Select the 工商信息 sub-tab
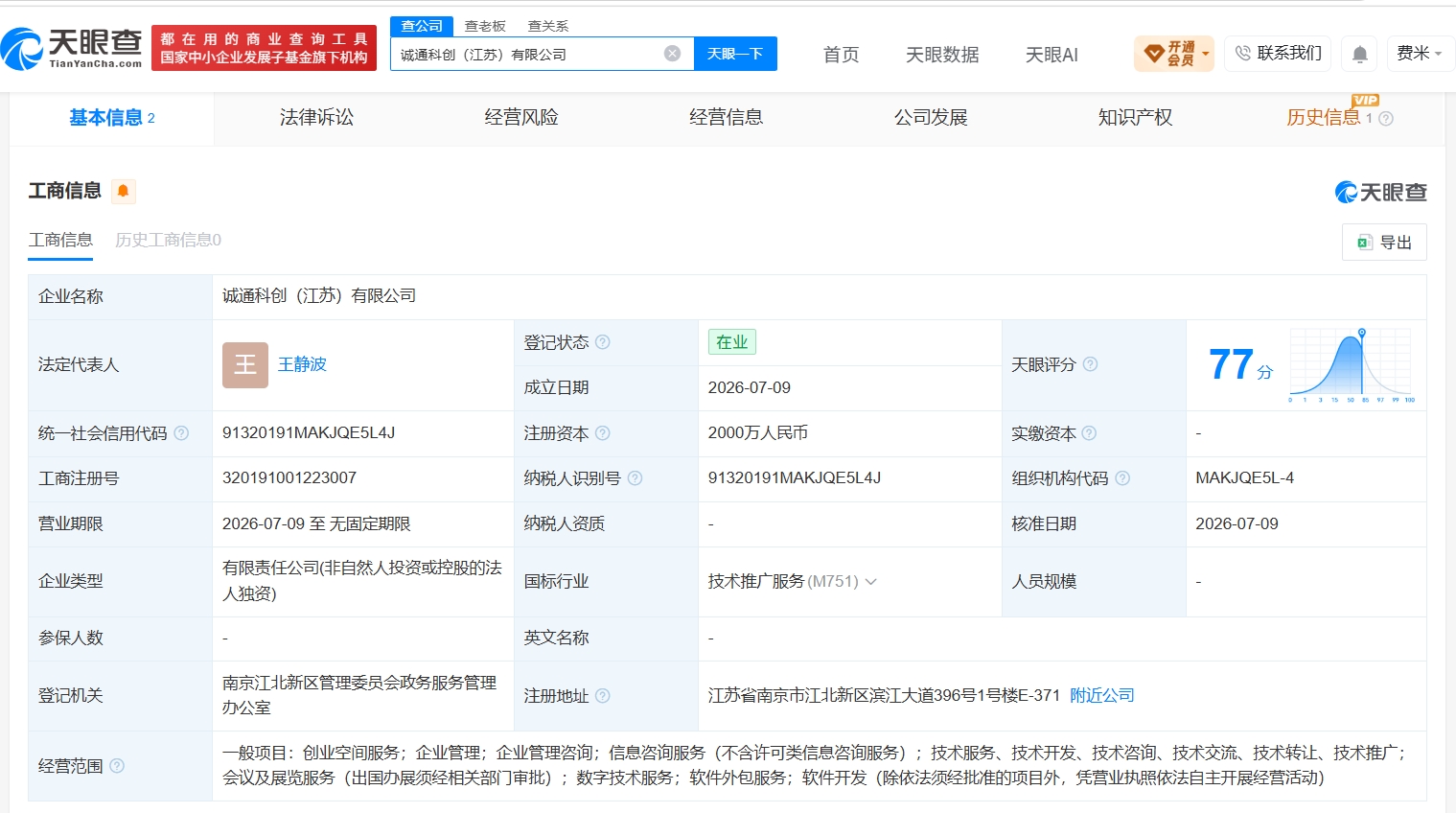Image resolution: width=1456 pixels, height=813 pixels. click(x=60, y=240)
